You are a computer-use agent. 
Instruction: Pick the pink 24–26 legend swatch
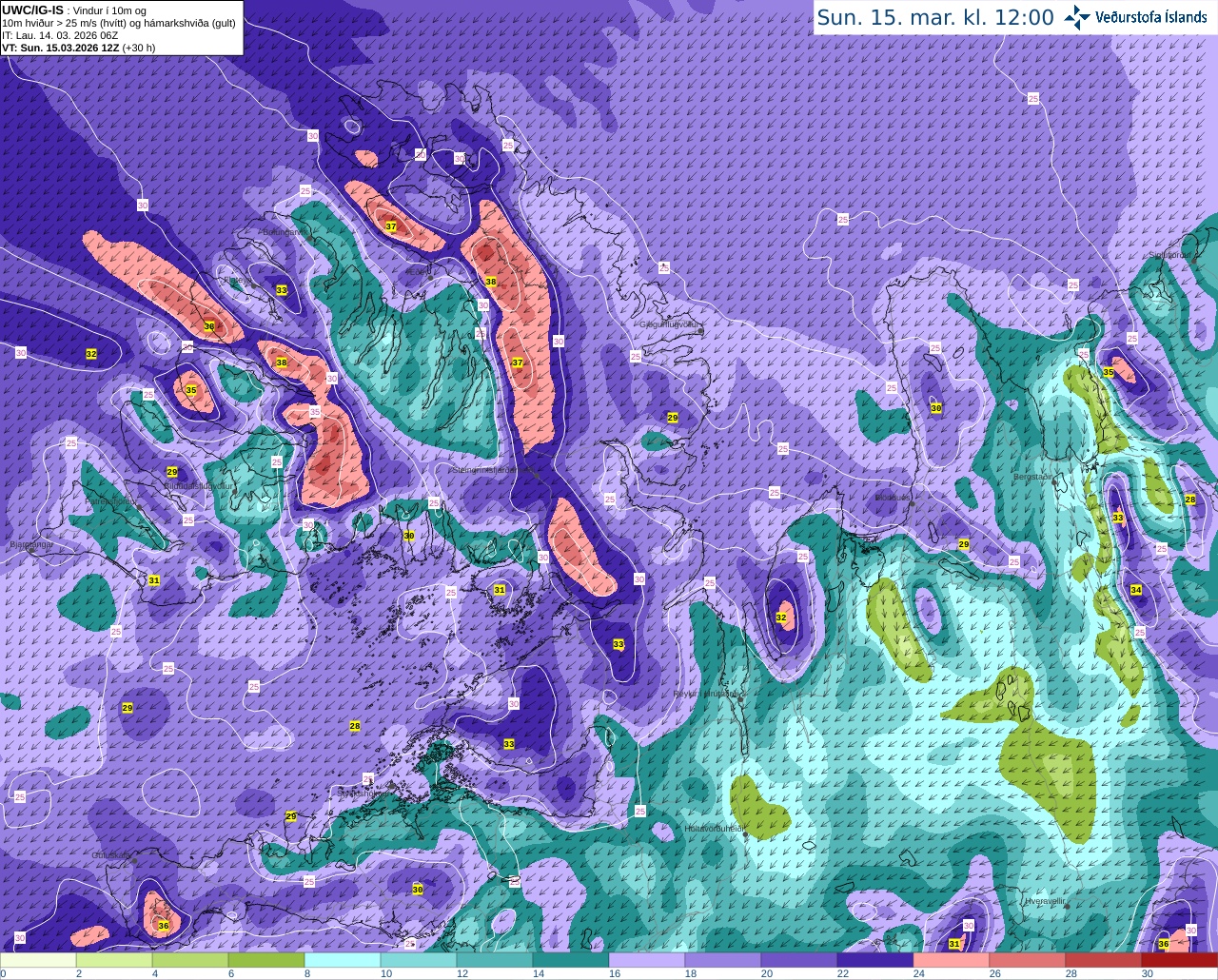click(x=952, y=961)
